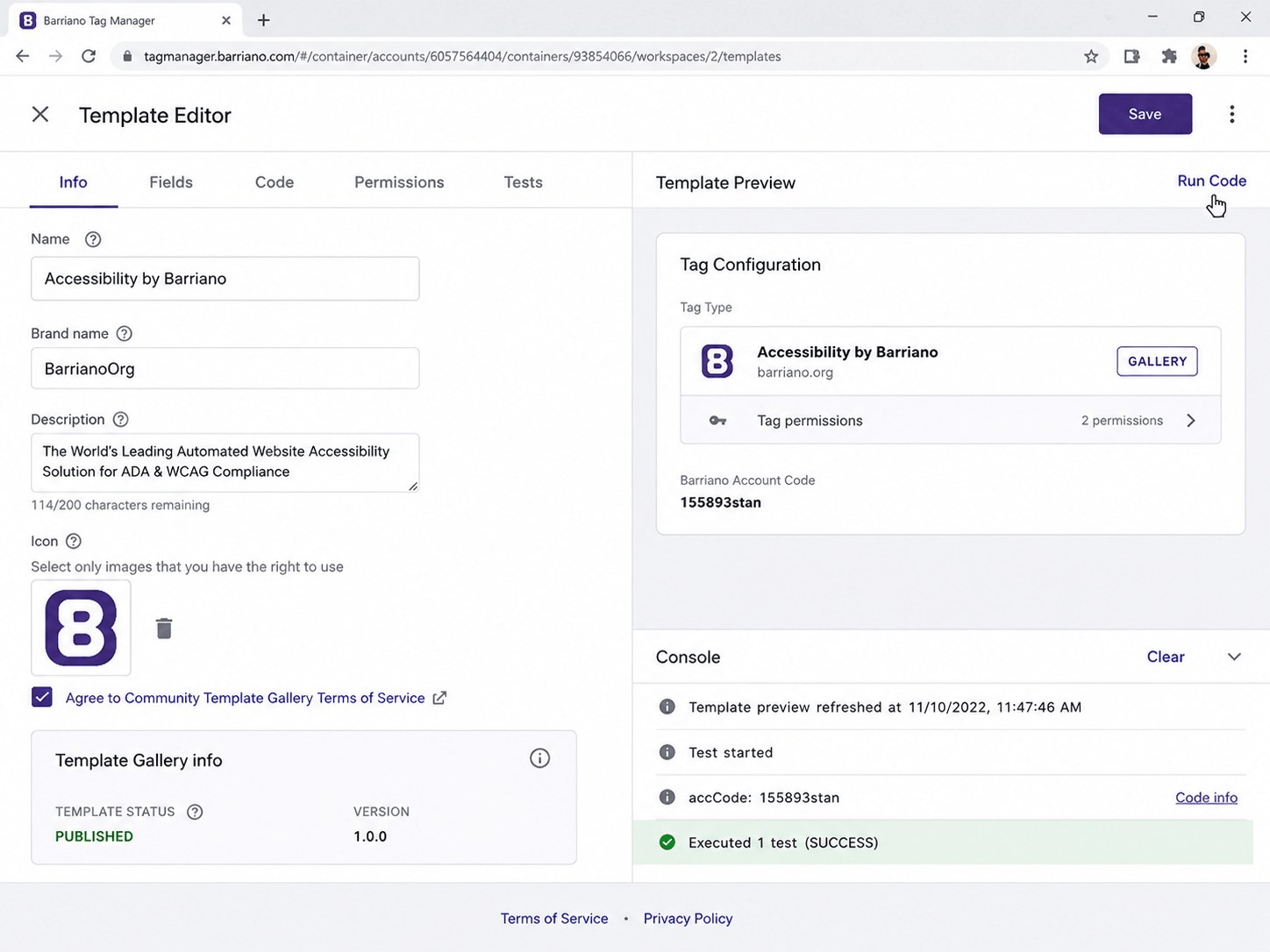
Task: Open the Permissions tab
Action: 399,182
